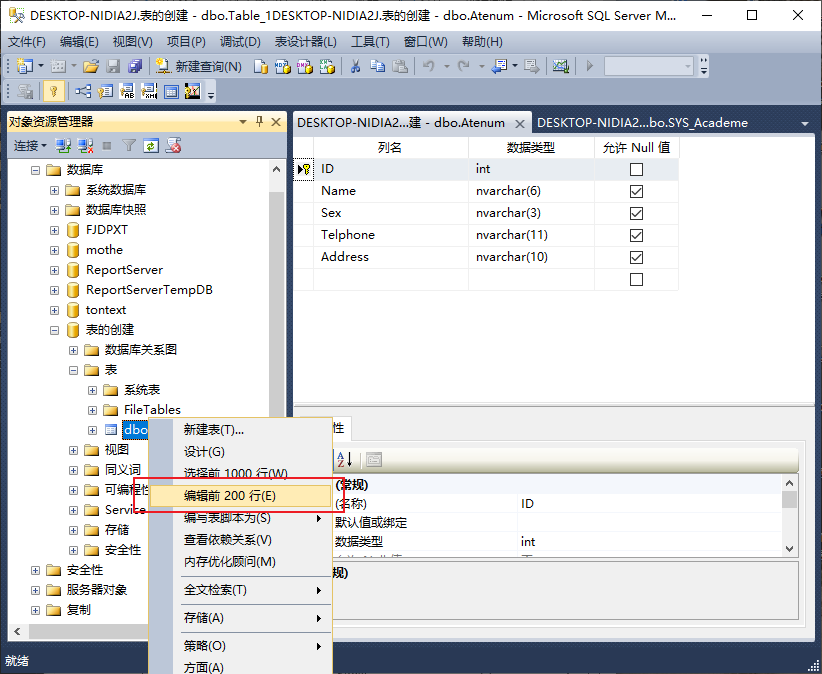The image size is (822, 674).
Task: Click the Manage Fulltext Index icon
Action: (127, 91)
